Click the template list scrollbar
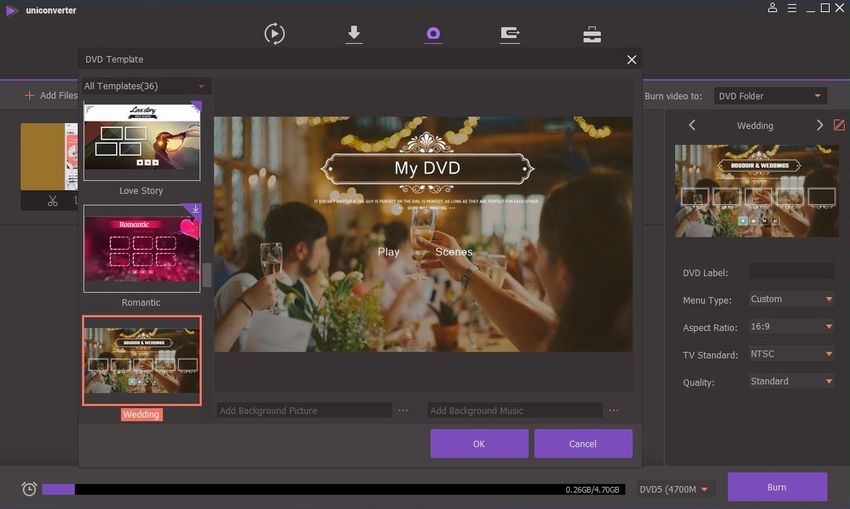The image size is (850, 509). tap(207, 276)
